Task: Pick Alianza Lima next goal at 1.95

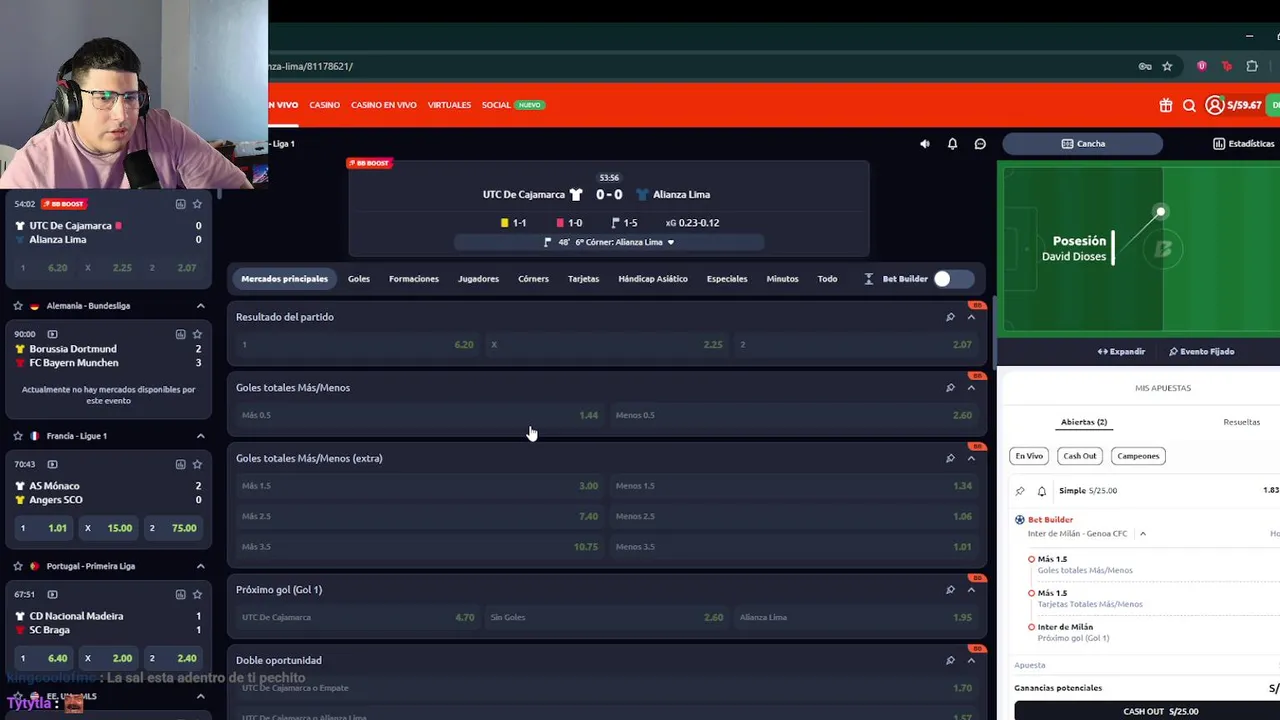Action: pos(856,617)
